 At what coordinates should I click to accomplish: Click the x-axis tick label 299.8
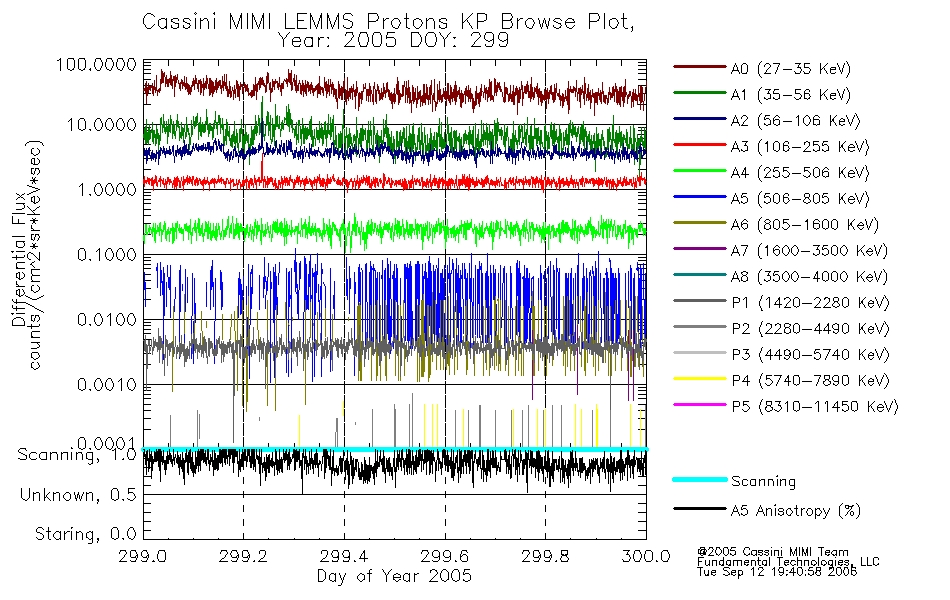(545, 556)
